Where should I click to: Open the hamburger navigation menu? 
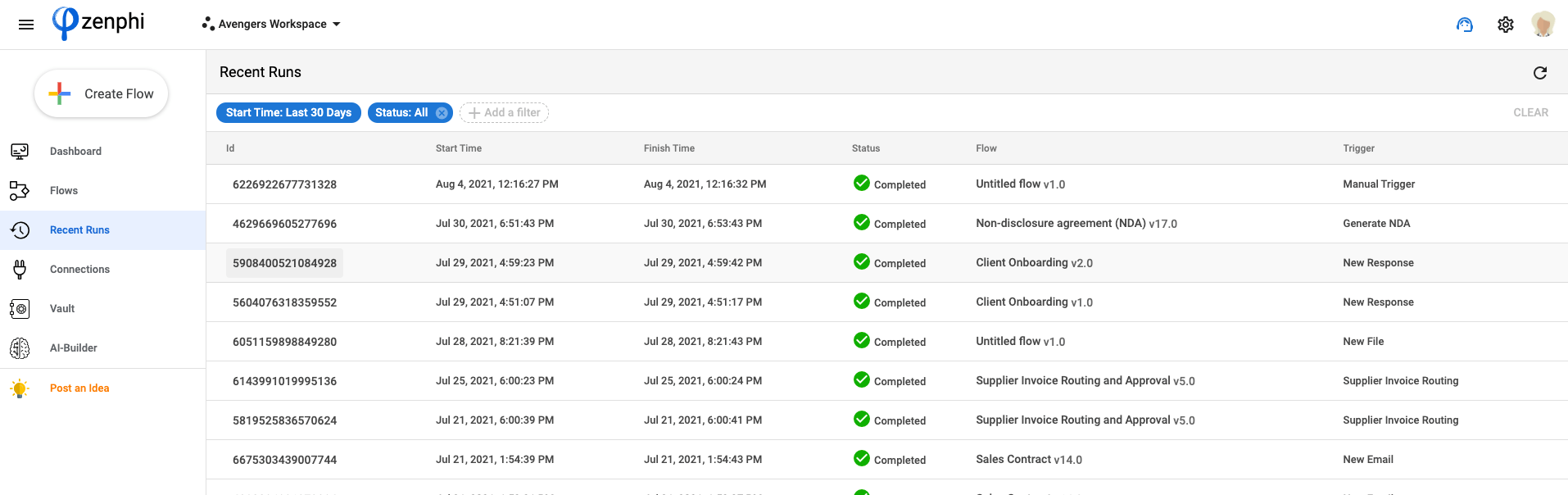tap(26, 25)
